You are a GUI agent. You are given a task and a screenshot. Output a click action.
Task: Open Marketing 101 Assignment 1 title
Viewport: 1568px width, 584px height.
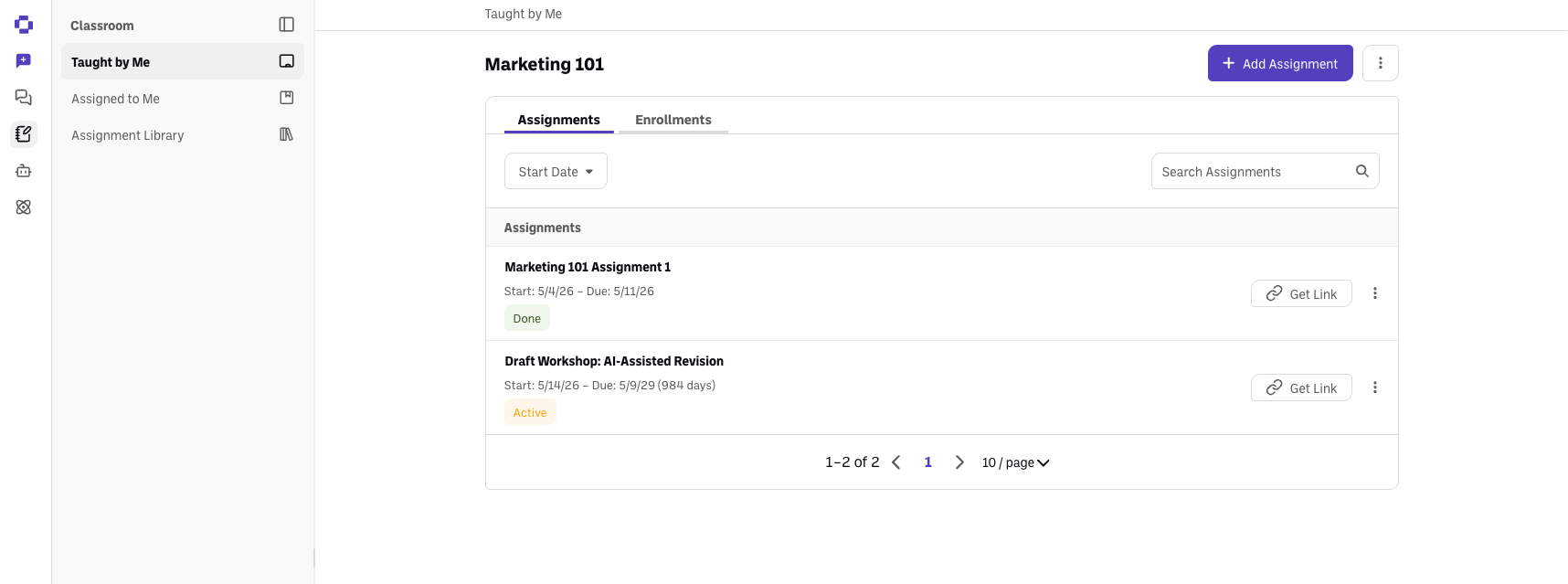[x=588, y=267]
